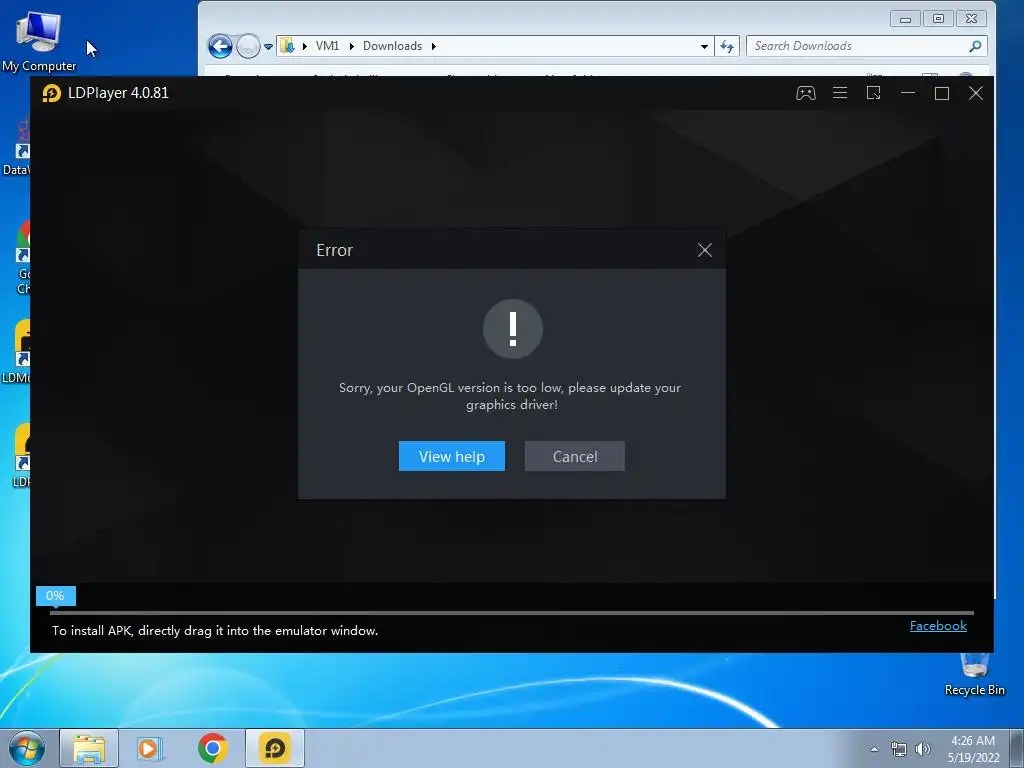Screen dimensions: 1024x768
Task: Close the Error dialog with X
Action: pos(705,250)
